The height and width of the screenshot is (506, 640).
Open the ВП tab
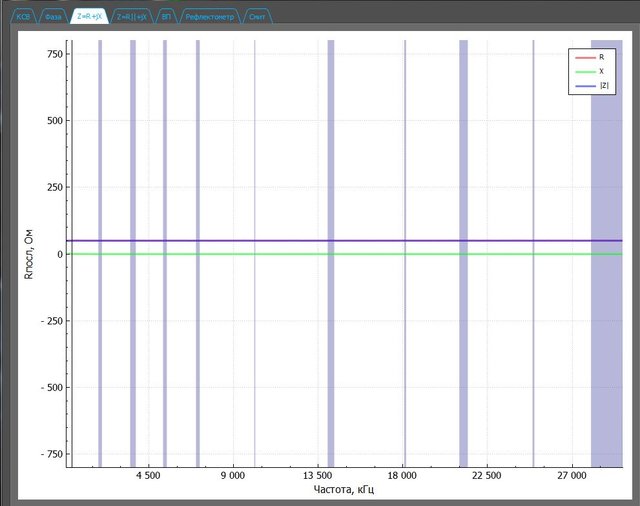[166, 17]
